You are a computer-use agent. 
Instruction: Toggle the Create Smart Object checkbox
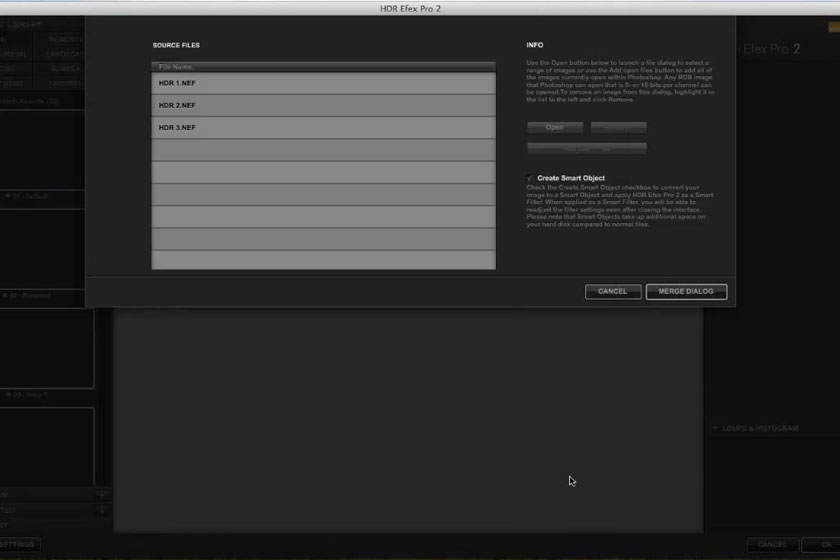[x=530, y=178]
